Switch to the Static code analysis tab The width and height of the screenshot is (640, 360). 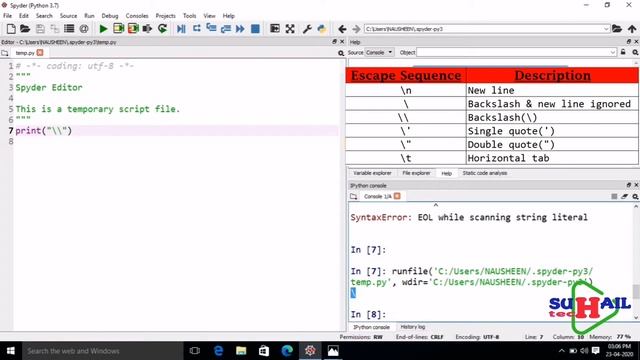click(484, 173)
